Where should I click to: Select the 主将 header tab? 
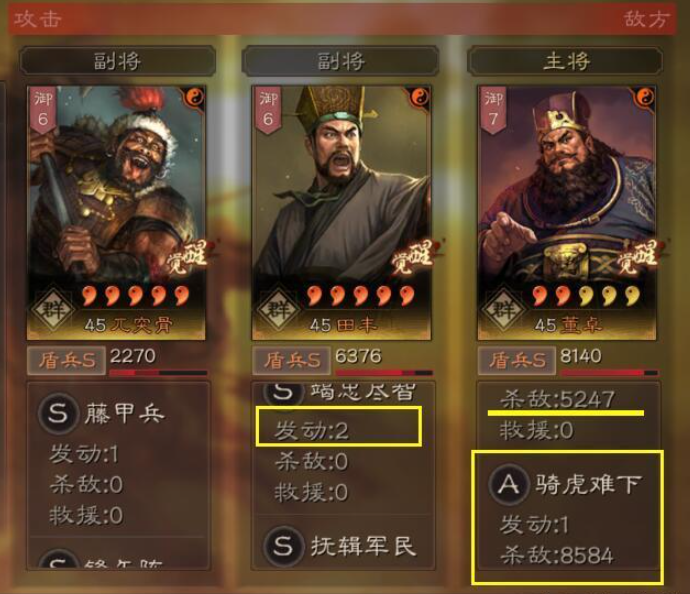(565, 61)
